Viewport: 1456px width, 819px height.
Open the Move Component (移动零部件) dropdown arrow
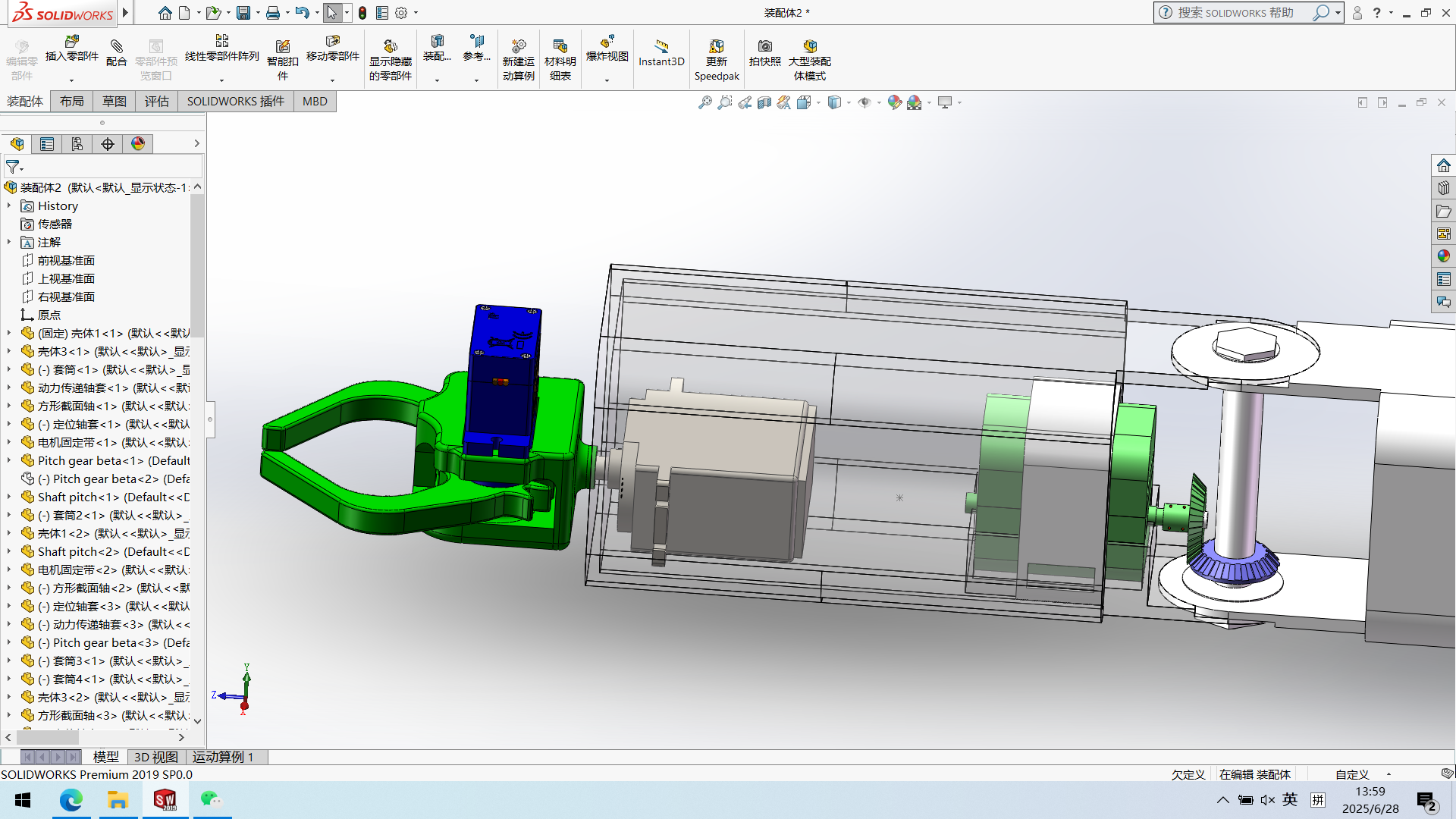point(332,80)
